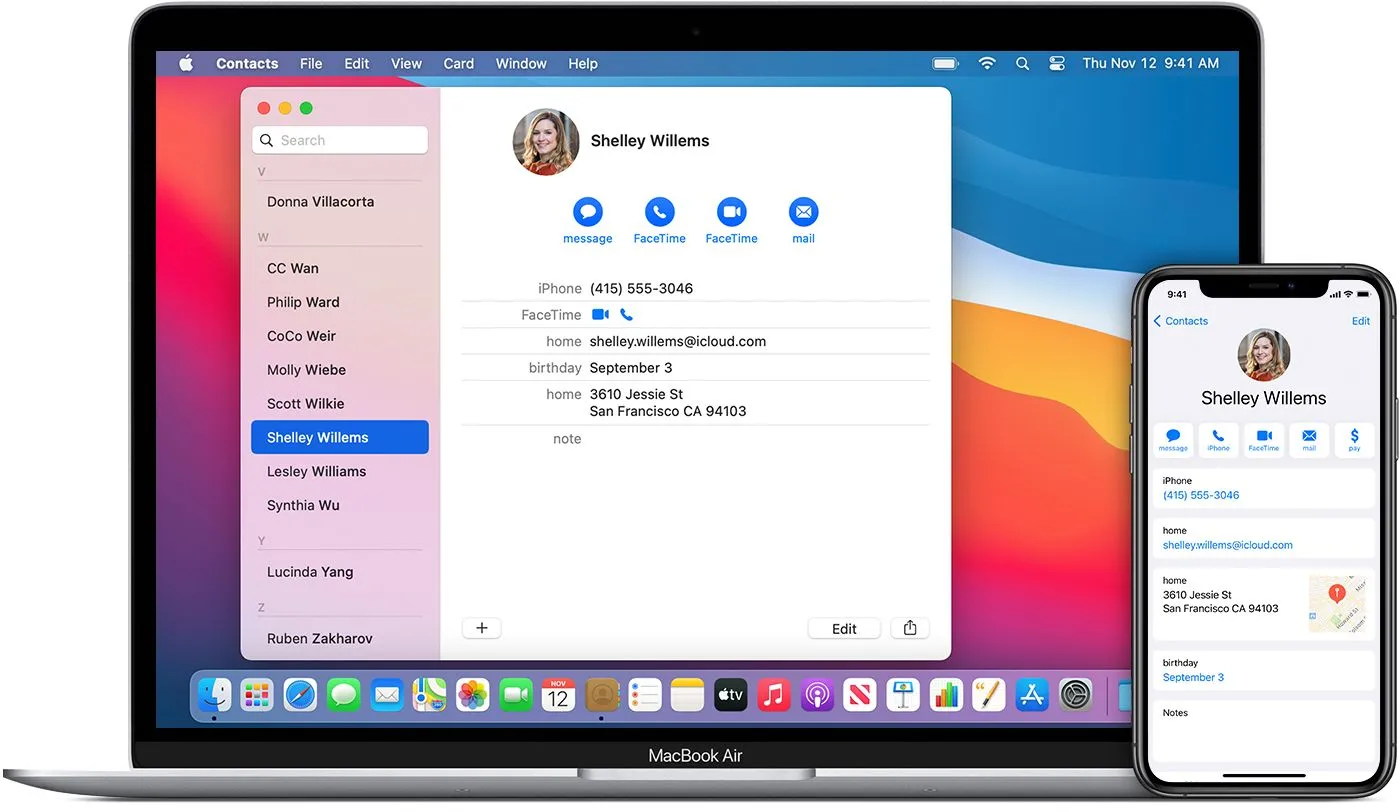Open Apple Music from the Dock
This screenshot has width=1400, height=812.
coord(773,694)
